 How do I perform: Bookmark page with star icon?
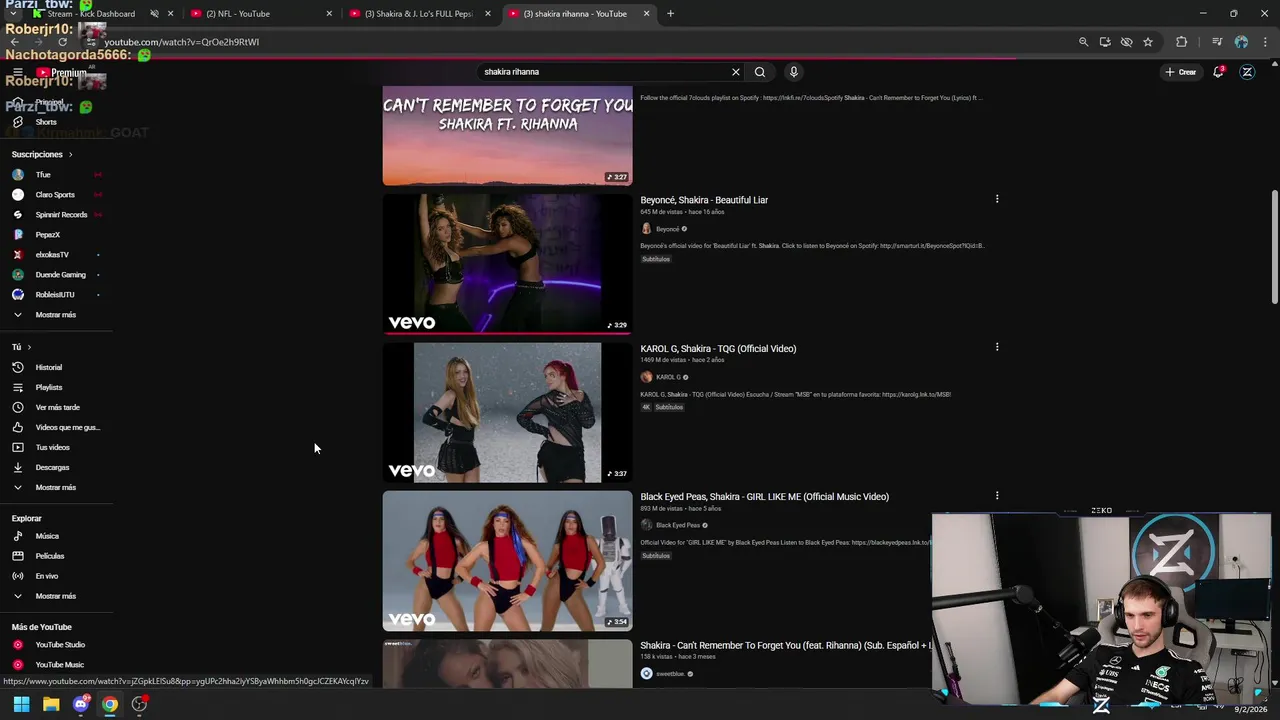pyautogui.click(x=1148, y=42)
